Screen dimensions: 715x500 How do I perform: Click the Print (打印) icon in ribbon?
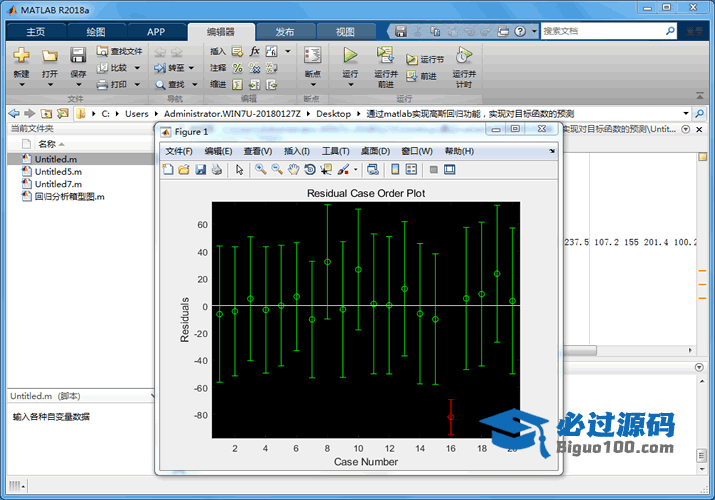point(103,84)
